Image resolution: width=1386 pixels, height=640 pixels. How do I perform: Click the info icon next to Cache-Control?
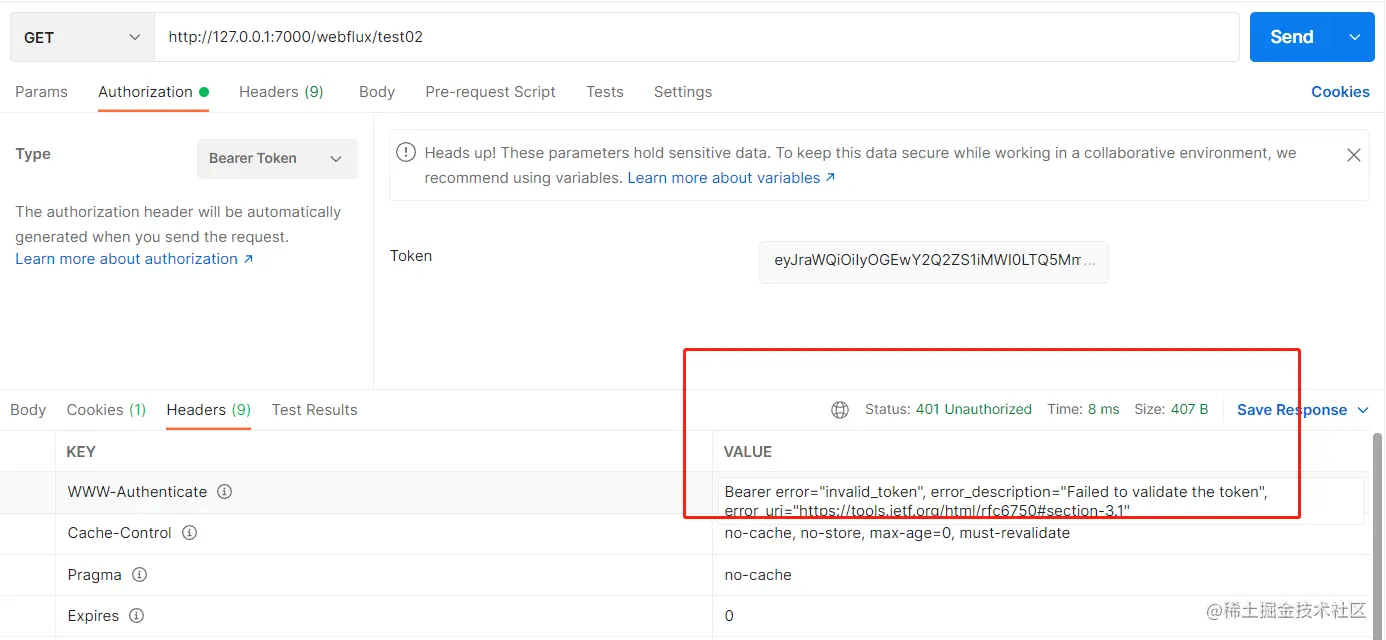click(x=189, y=532)
